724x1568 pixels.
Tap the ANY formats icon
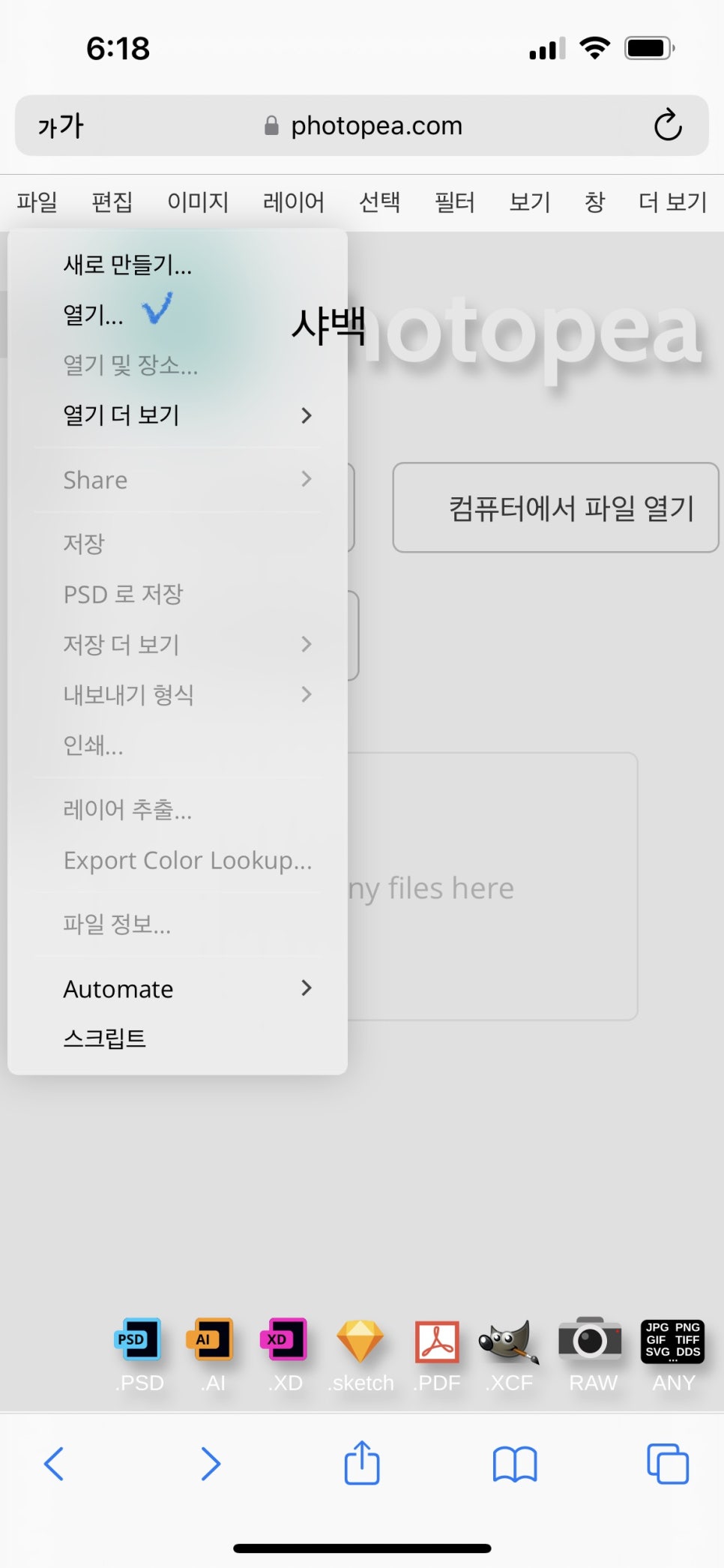[672, 1341]
